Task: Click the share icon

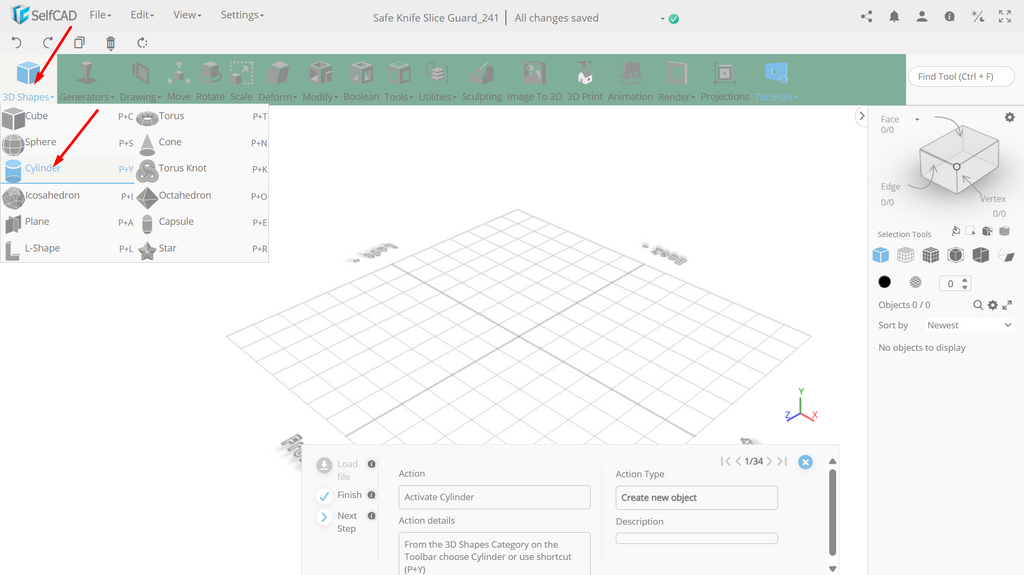Action: [x=867, y=17]
